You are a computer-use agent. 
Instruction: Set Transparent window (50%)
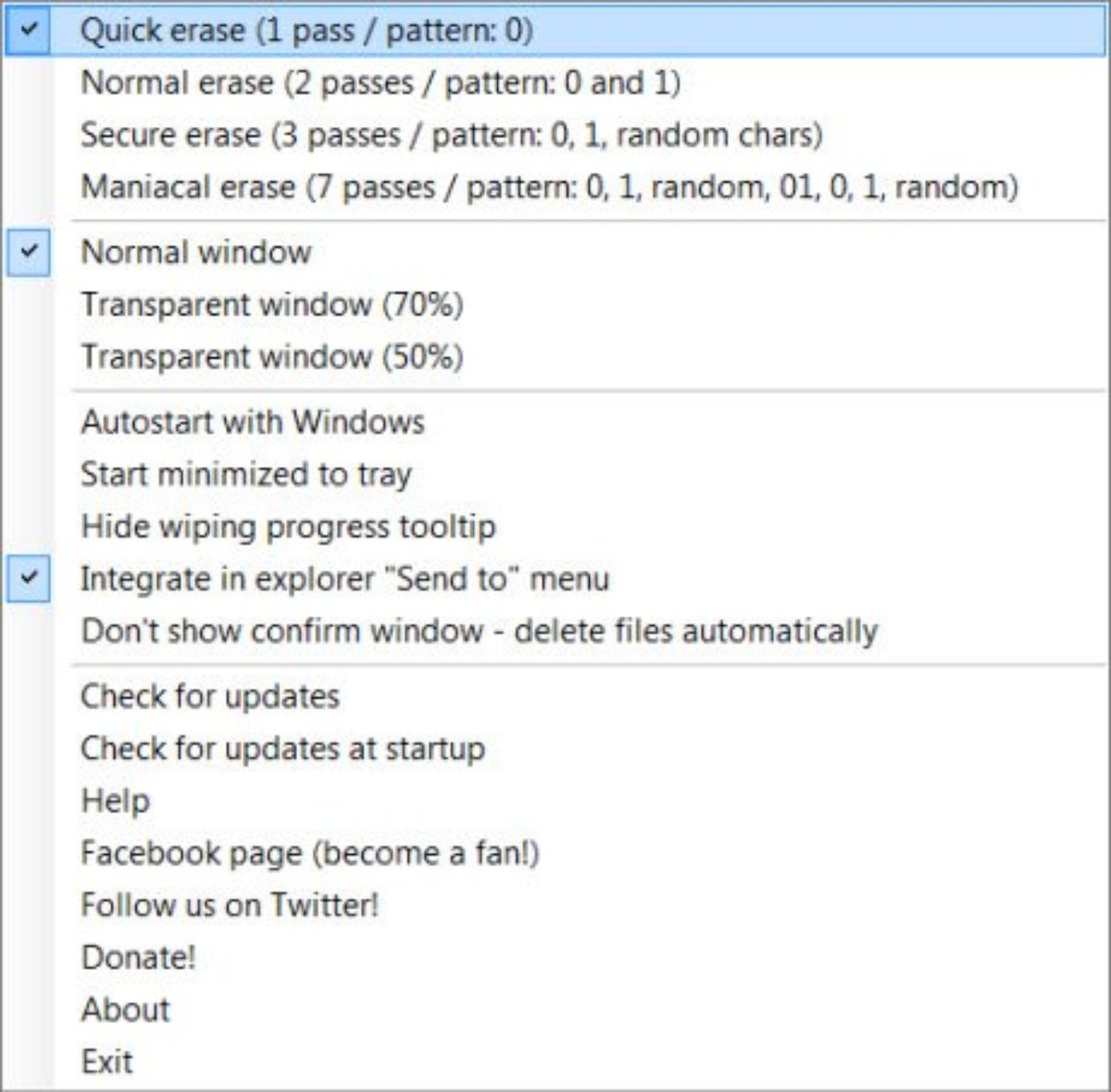[x=271, y=358]
